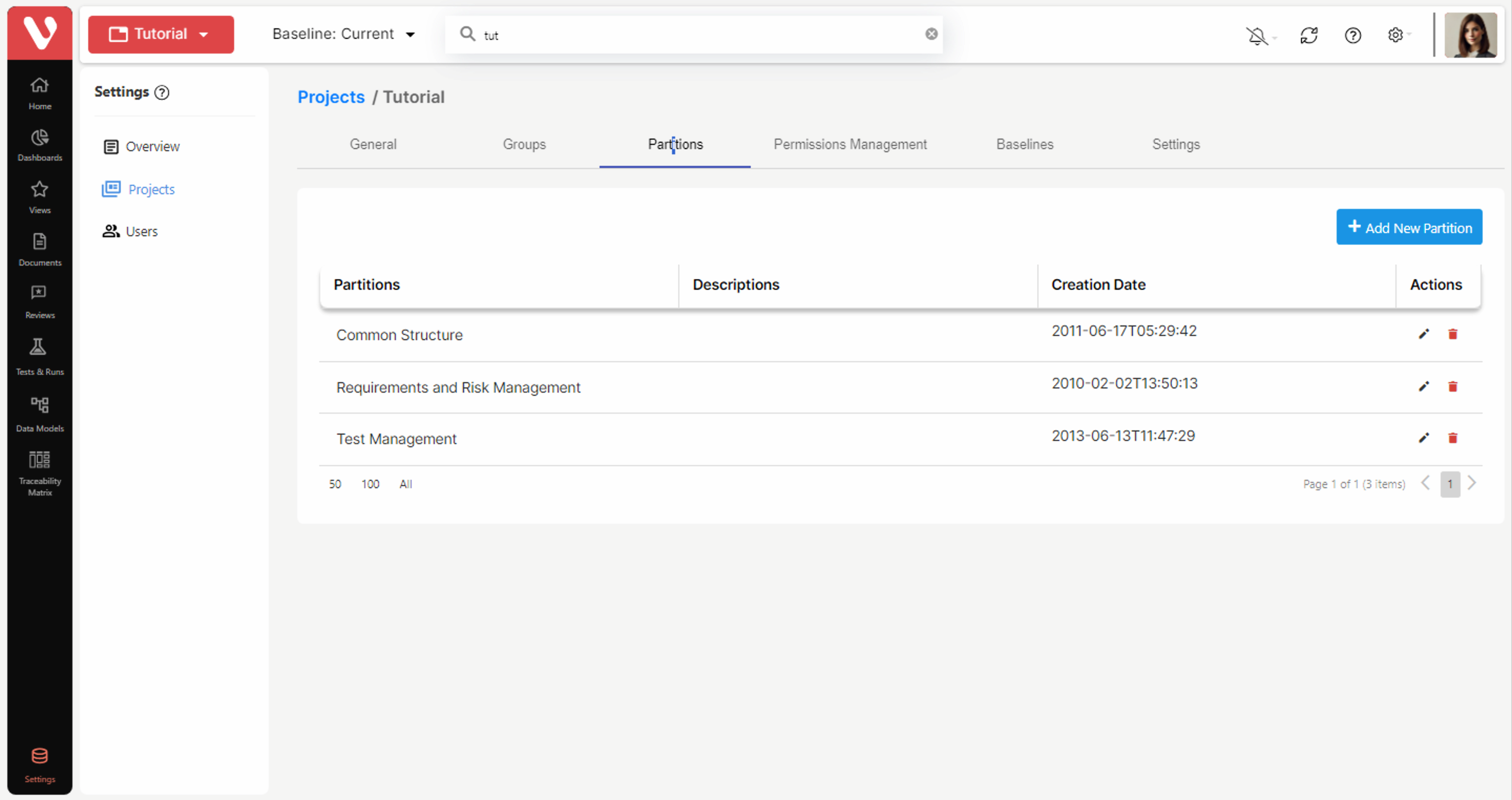
Task: Expand the gear settings menu
Action: [1396, 35]
